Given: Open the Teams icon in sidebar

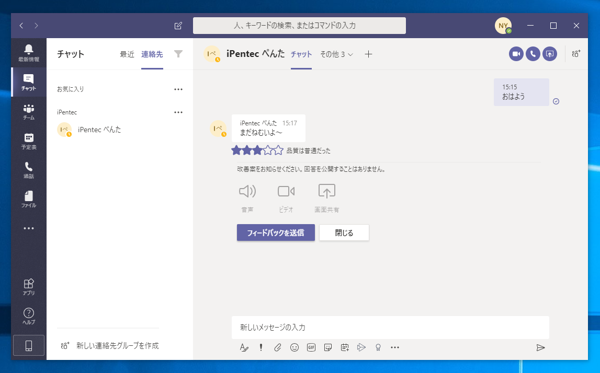Looking at the screenshot, I should pyautogui.click(x=29, y=111).
